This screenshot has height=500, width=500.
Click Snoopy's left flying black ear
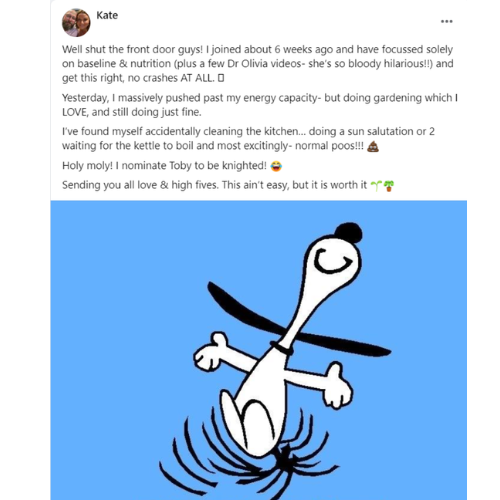247,308
